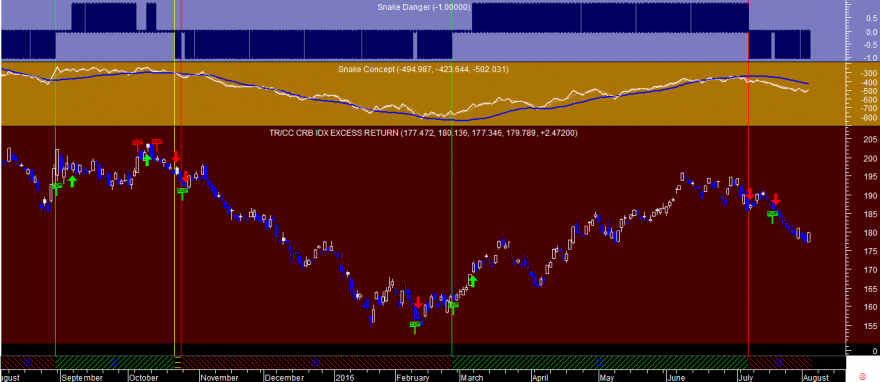Click the green exit flag in mid July

click(x=773, y=215)
